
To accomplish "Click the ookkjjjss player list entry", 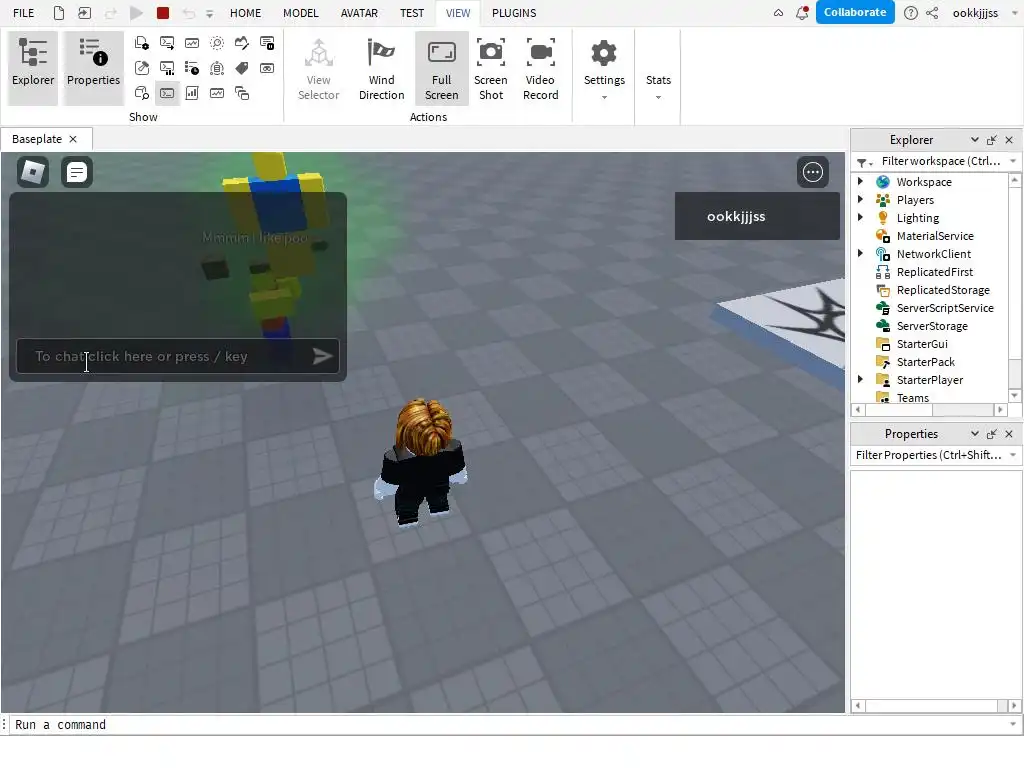I will point(757,216).
